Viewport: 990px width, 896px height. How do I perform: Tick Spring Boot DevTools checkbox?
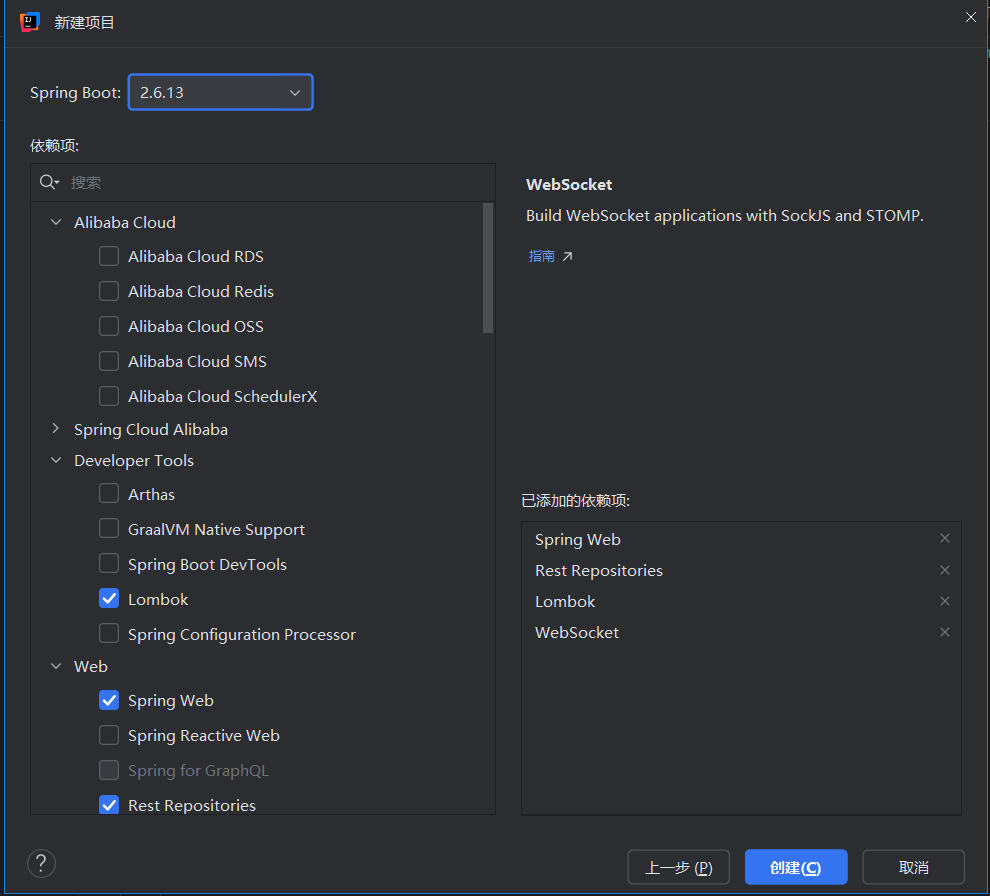tap(109, 563)
